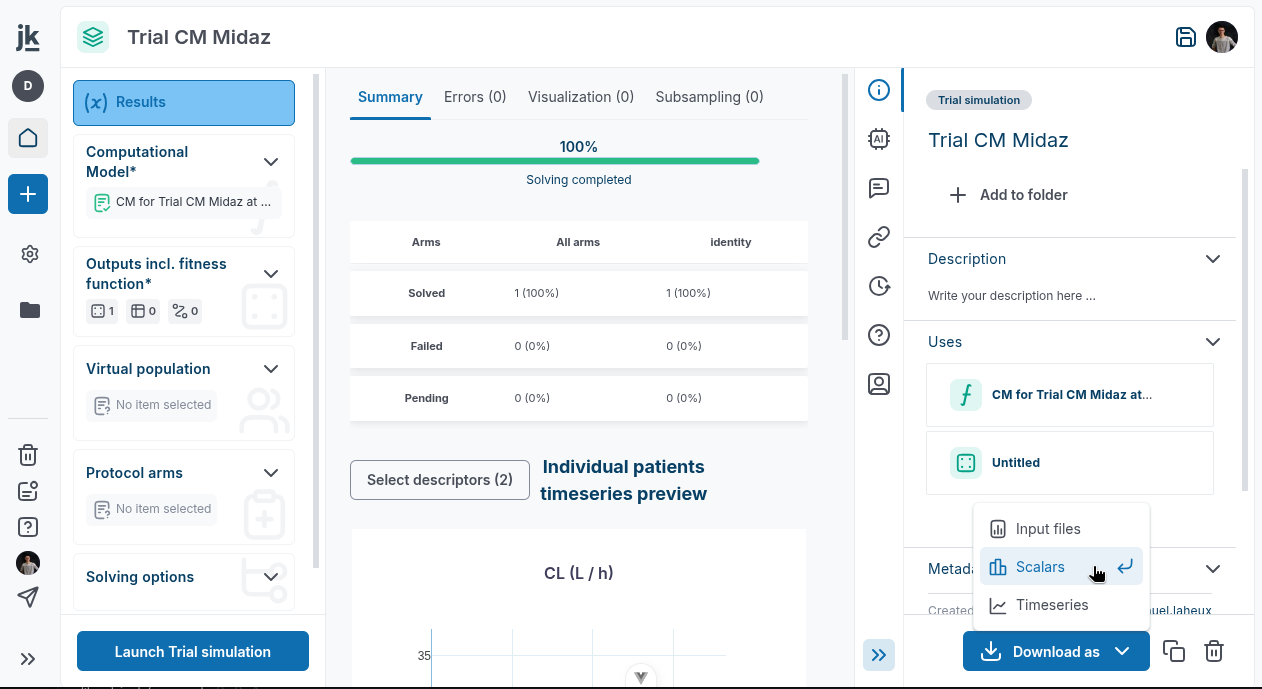Screen dimensions: 1262x689
Task: Switch to the Errors (0) tab
Action: tap(475, 97)
